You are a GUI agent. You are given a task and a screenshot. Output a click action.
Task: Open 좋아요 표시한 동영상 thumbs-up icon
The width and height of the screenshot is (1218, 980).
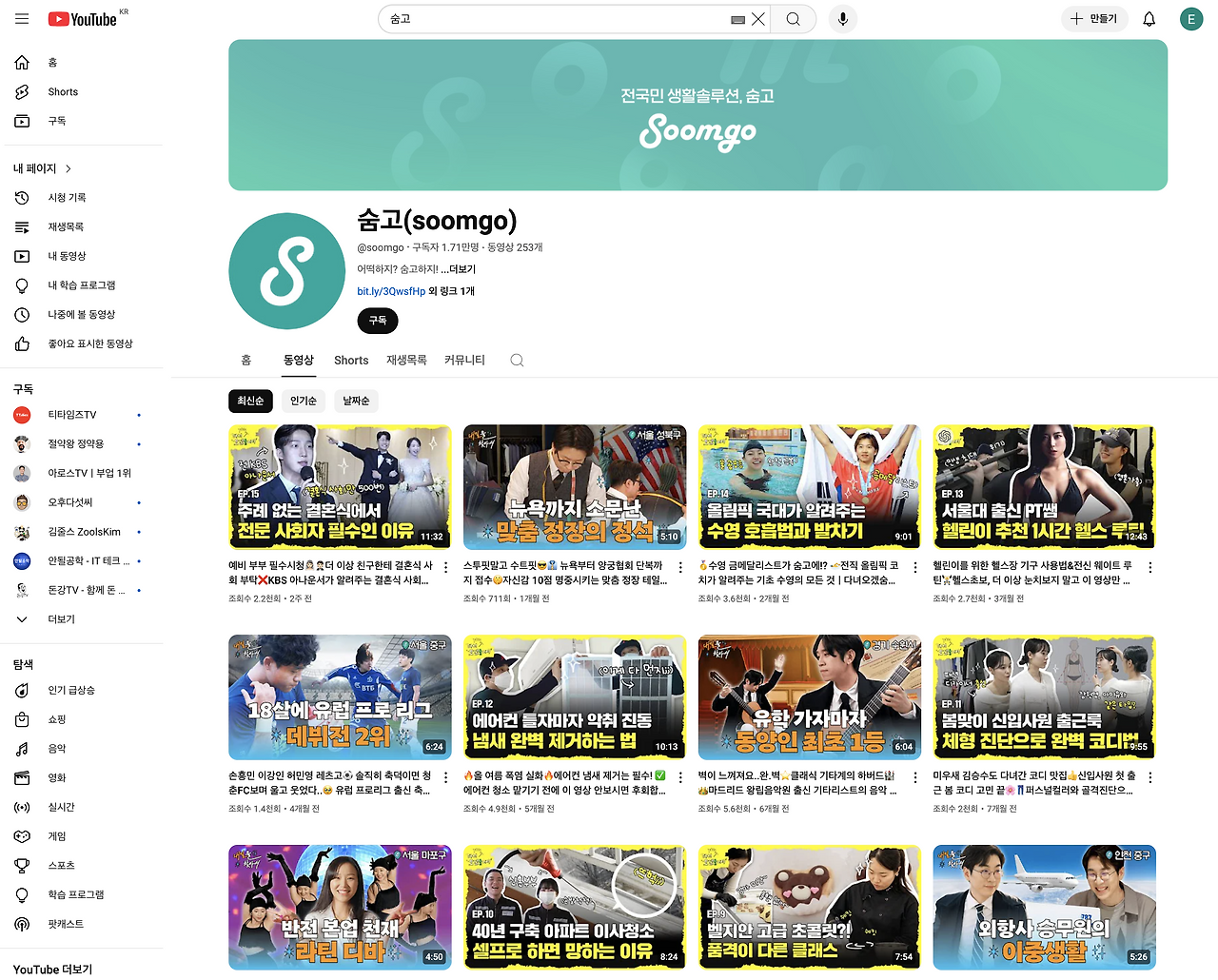[x=22, y=344]
